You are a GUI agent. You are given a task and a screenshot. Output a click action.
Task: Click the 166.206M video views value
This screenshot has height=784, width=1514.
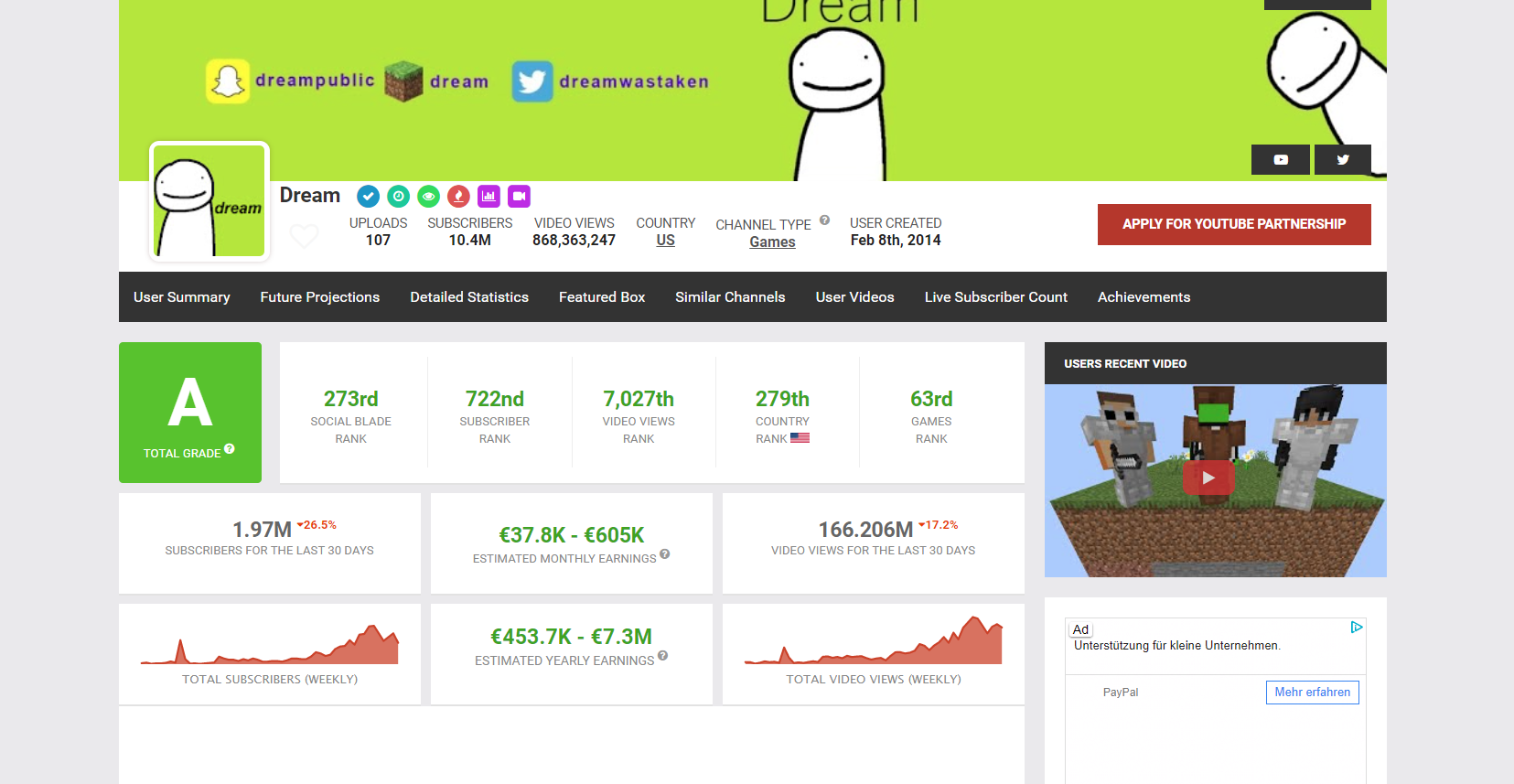click(865, 530)
